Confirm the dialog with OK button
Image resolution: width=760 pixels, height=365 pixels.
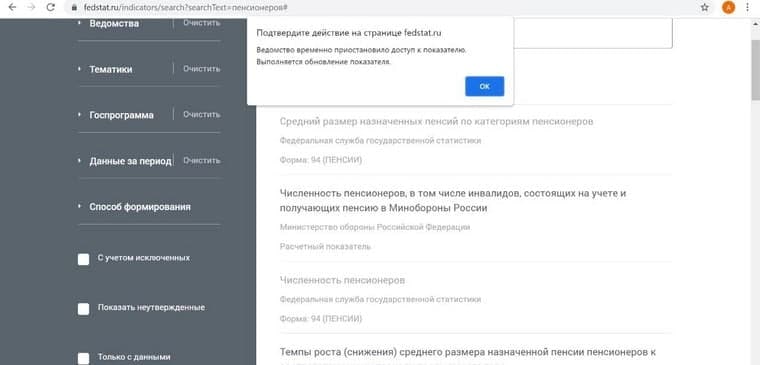click(x=484, y=86)
